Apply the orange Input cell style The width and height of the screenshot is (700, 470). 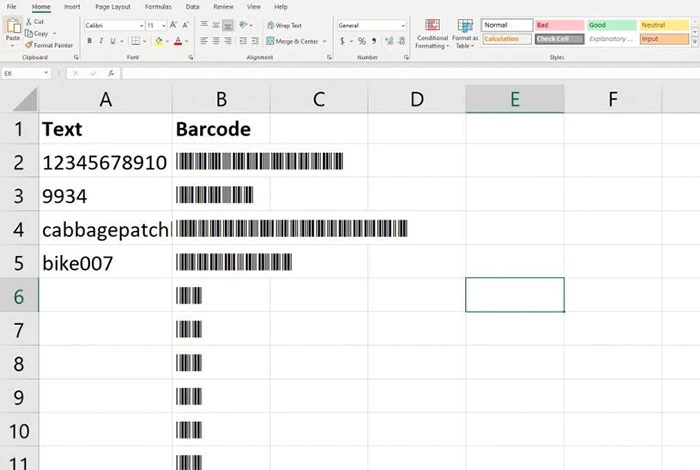[x=664, y=39]
